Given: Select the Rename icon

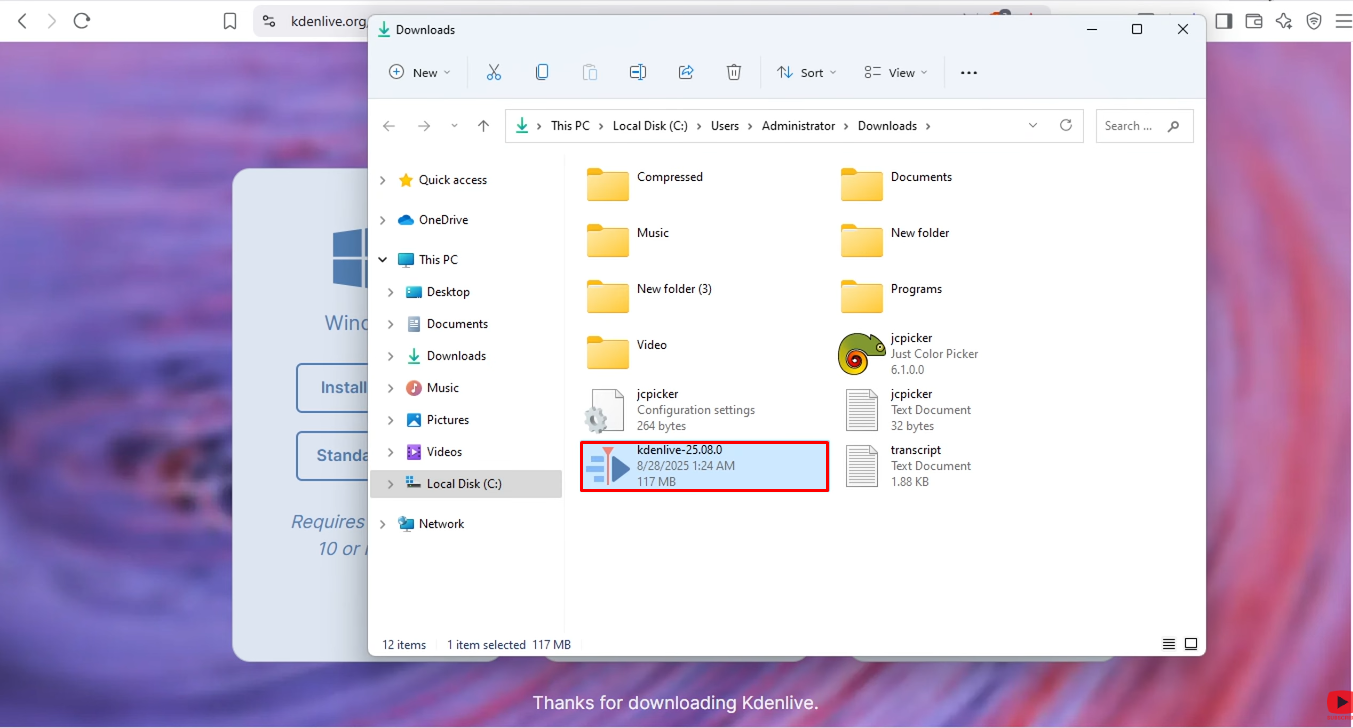Looking at the screenshot, I should tap(637, 71).
